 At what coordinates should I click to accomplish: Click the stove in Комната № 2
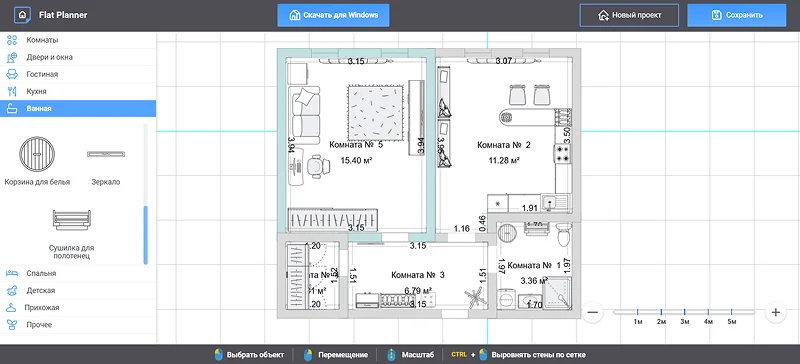[563, 154]
